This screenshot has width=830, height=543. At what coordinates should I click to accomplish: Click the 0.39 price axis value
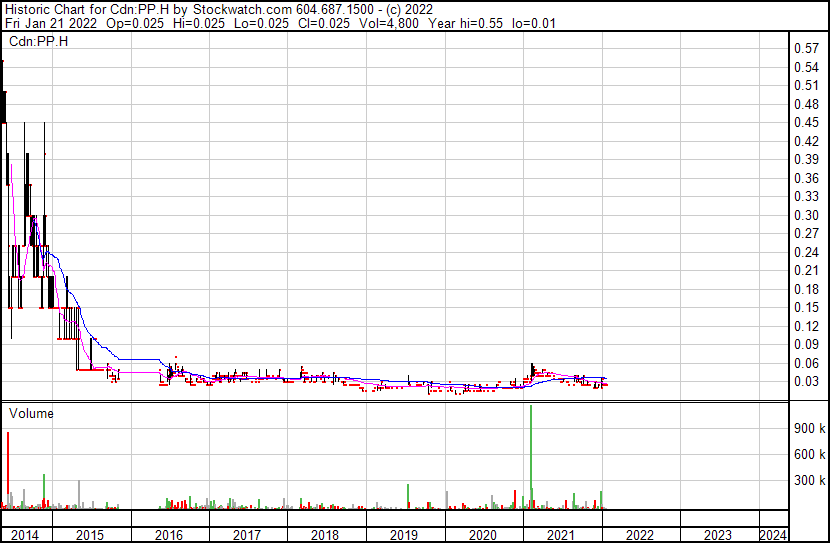807,159
